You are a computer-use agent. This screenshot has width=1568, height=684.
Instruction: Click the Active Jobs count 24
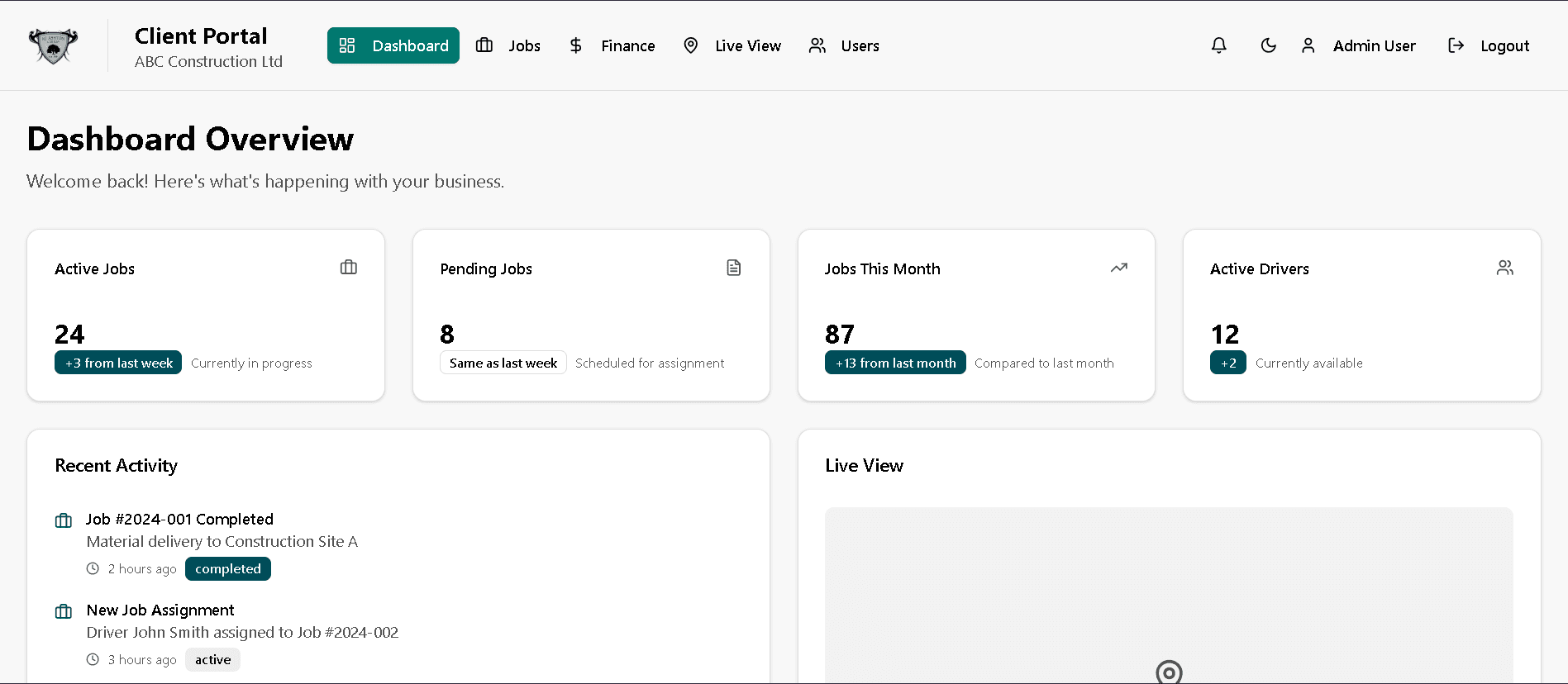coord(69,334)
